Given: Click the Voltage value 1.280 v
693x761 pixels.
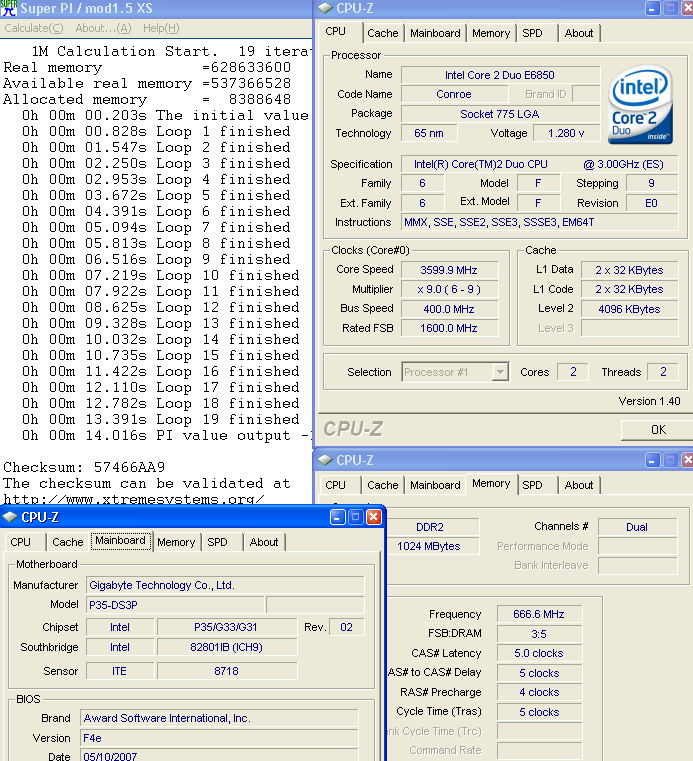Looking at the screenshot, I should pyautogui.click(x=566, y=133).
